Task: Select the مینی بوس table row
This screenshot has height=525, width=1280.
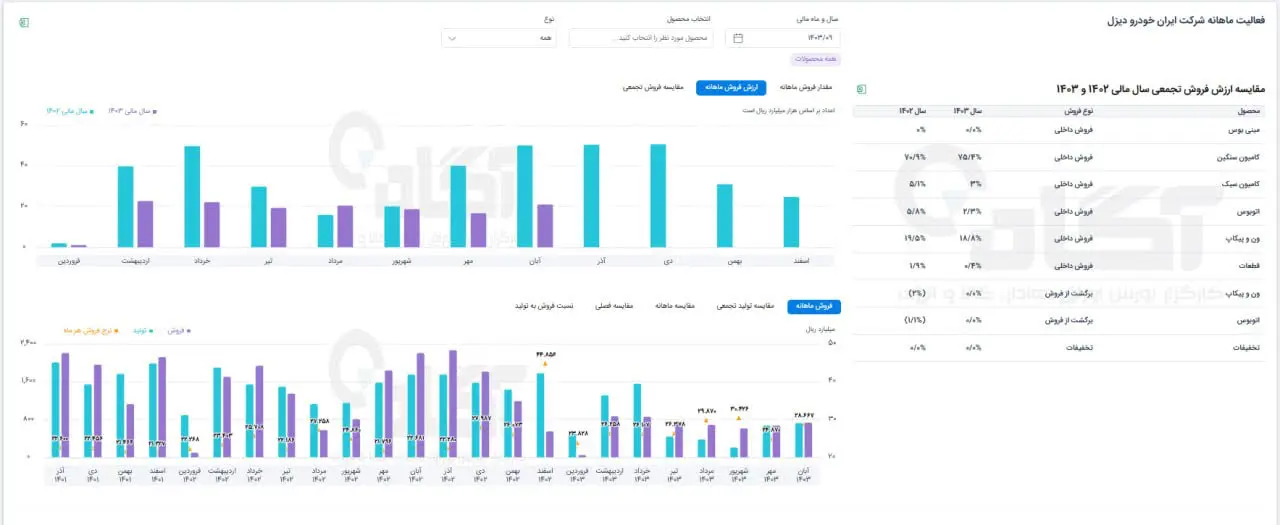Action: click(1060, 130)
